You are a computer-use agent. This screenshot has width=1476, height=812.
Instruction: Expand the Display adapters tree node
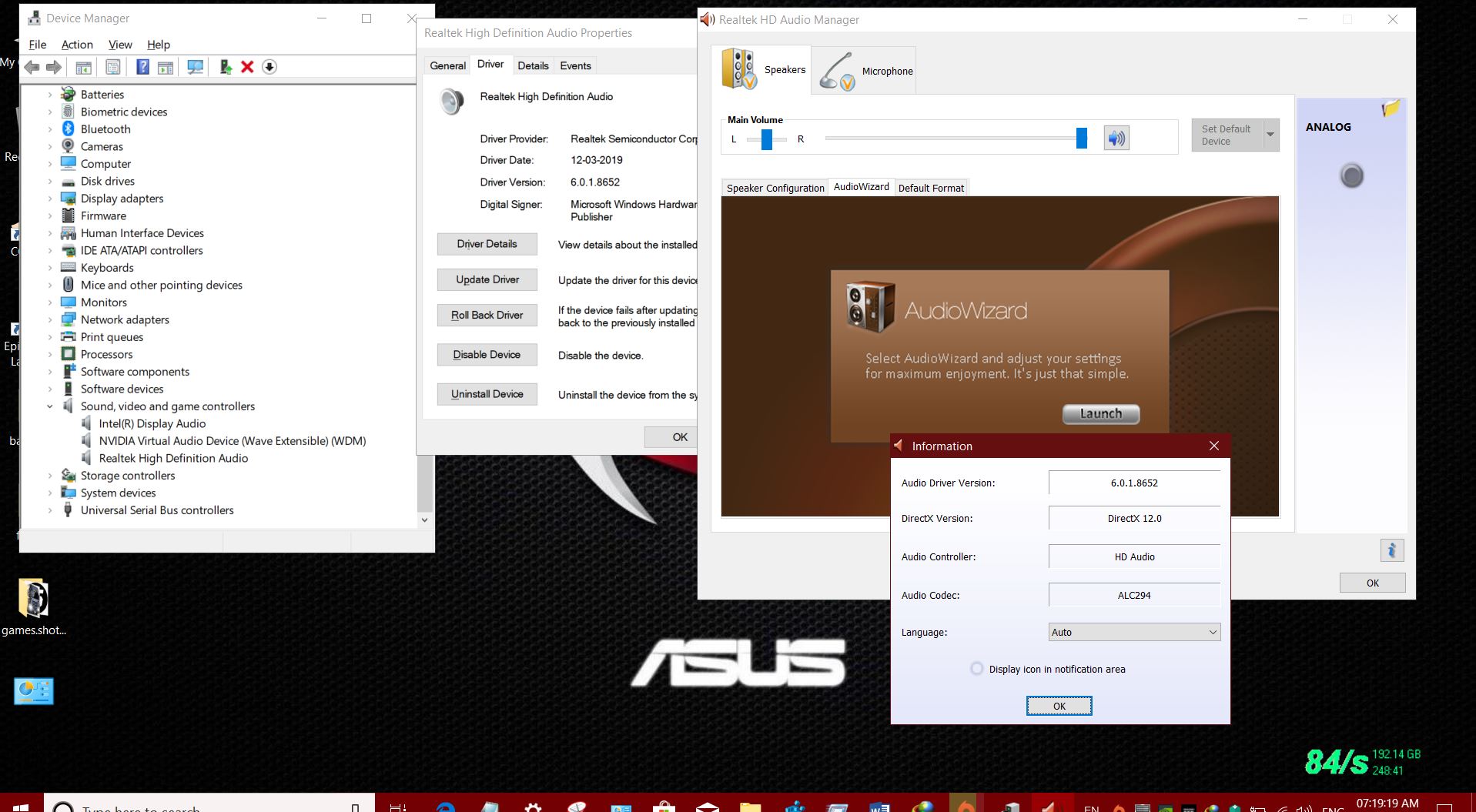coord(50,199)
